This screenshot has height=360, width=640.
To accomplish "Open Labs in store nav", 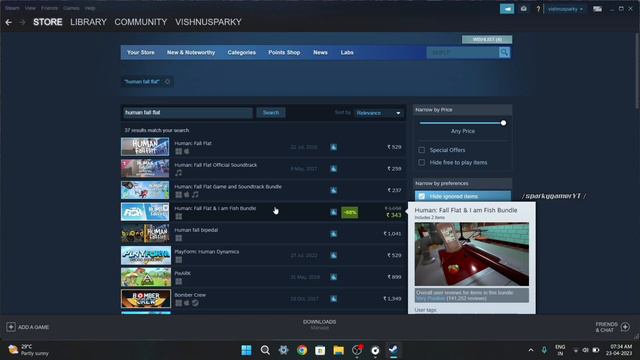I will pyautogui.click(x=347, y=52).
